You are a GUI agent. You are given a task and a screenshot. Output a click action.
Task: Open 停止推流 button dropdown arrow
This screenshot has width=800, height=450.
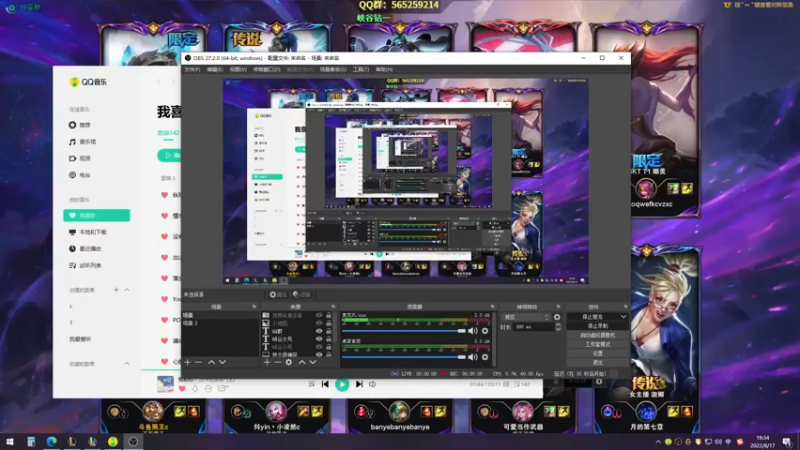623,317
